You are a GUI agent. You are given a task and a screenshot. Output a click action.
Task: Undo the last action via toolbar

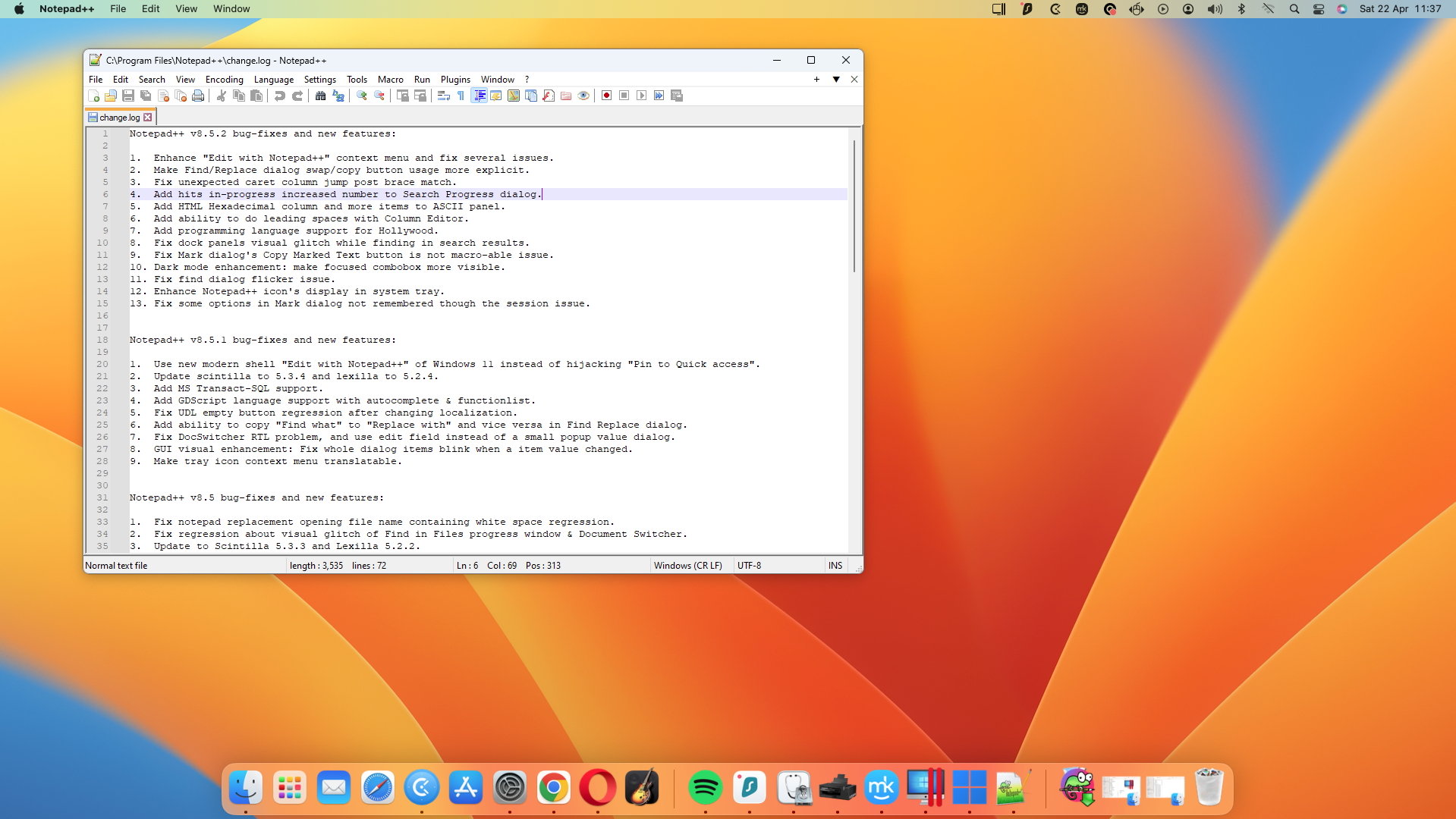[280, 96]
